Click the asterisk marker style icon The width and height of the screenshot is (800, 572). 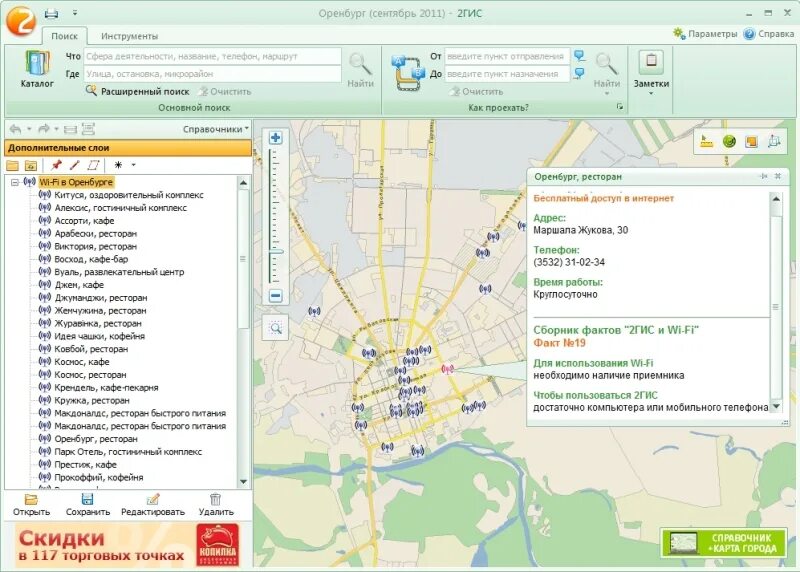(118, 165)
